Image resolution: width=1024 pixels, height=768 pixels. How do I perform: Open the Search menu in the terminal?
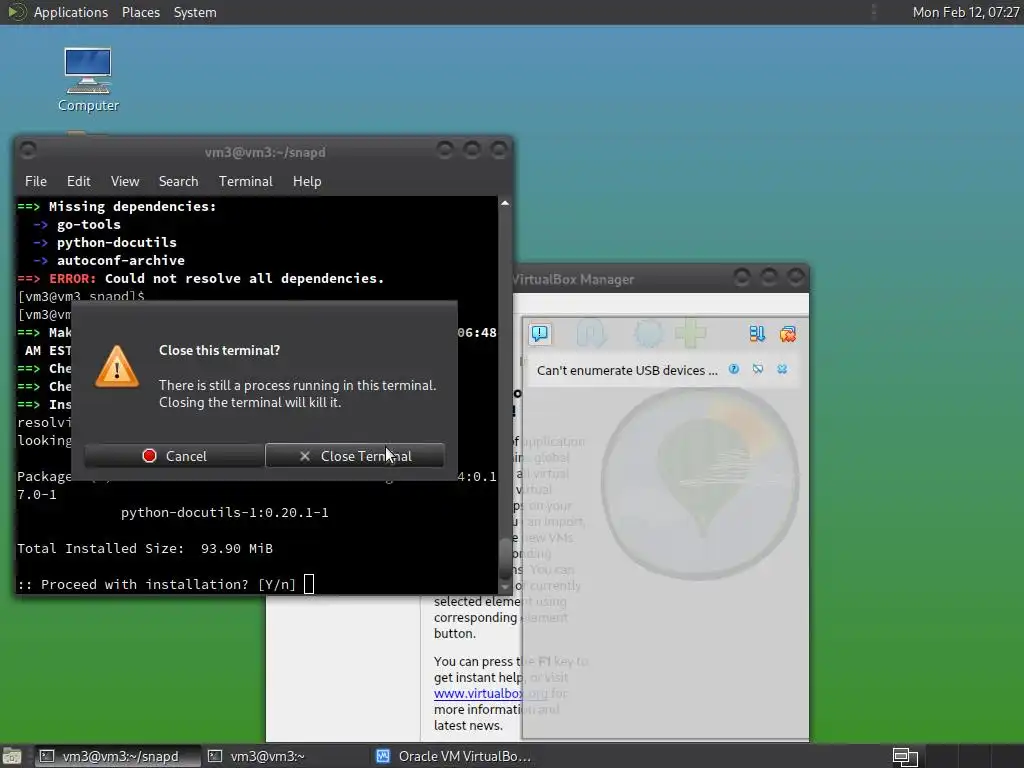point(178,181)
